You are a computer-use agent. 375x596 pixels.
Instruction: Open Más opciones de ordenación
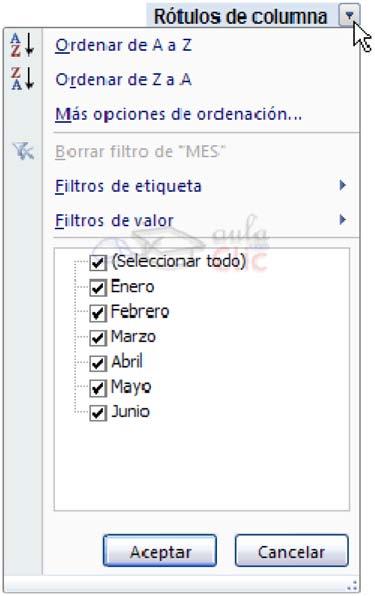[x=179, y=114]
